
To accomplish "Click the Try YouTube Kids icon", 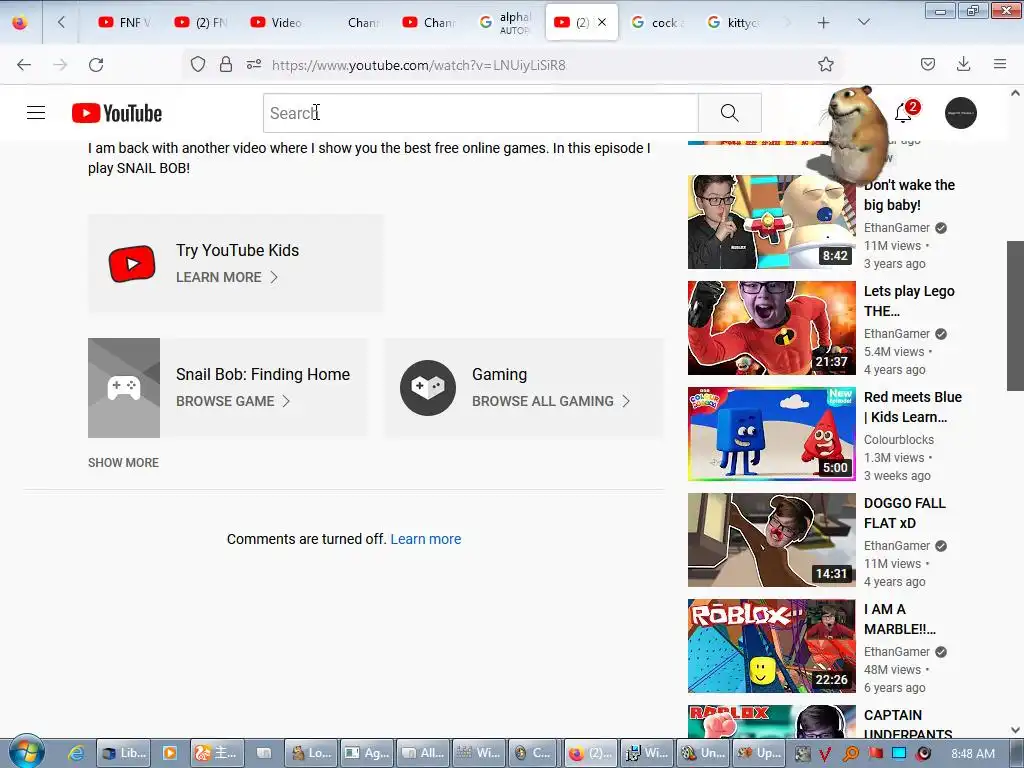I will click(x=132, y=264).
